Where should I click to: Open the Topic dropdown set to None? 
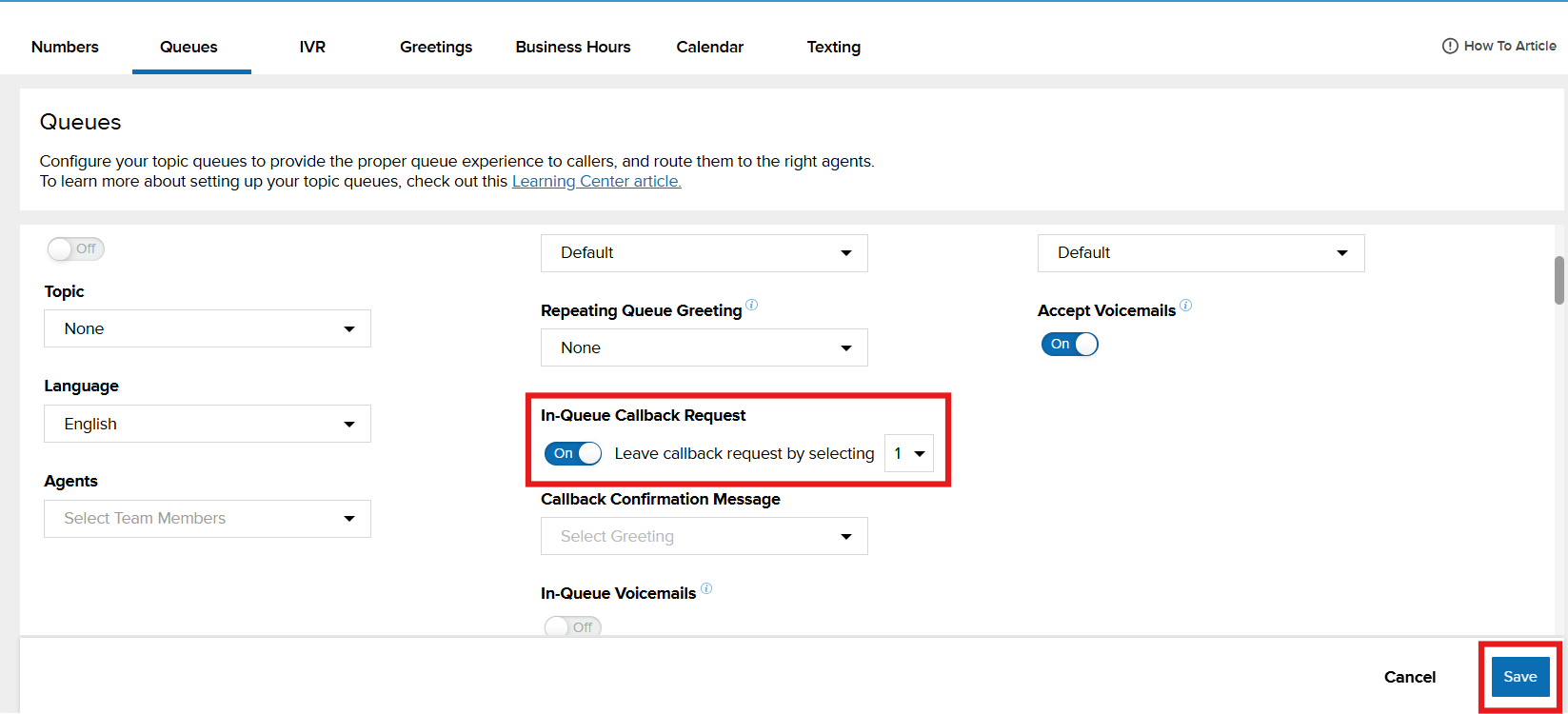coord(208,328)
